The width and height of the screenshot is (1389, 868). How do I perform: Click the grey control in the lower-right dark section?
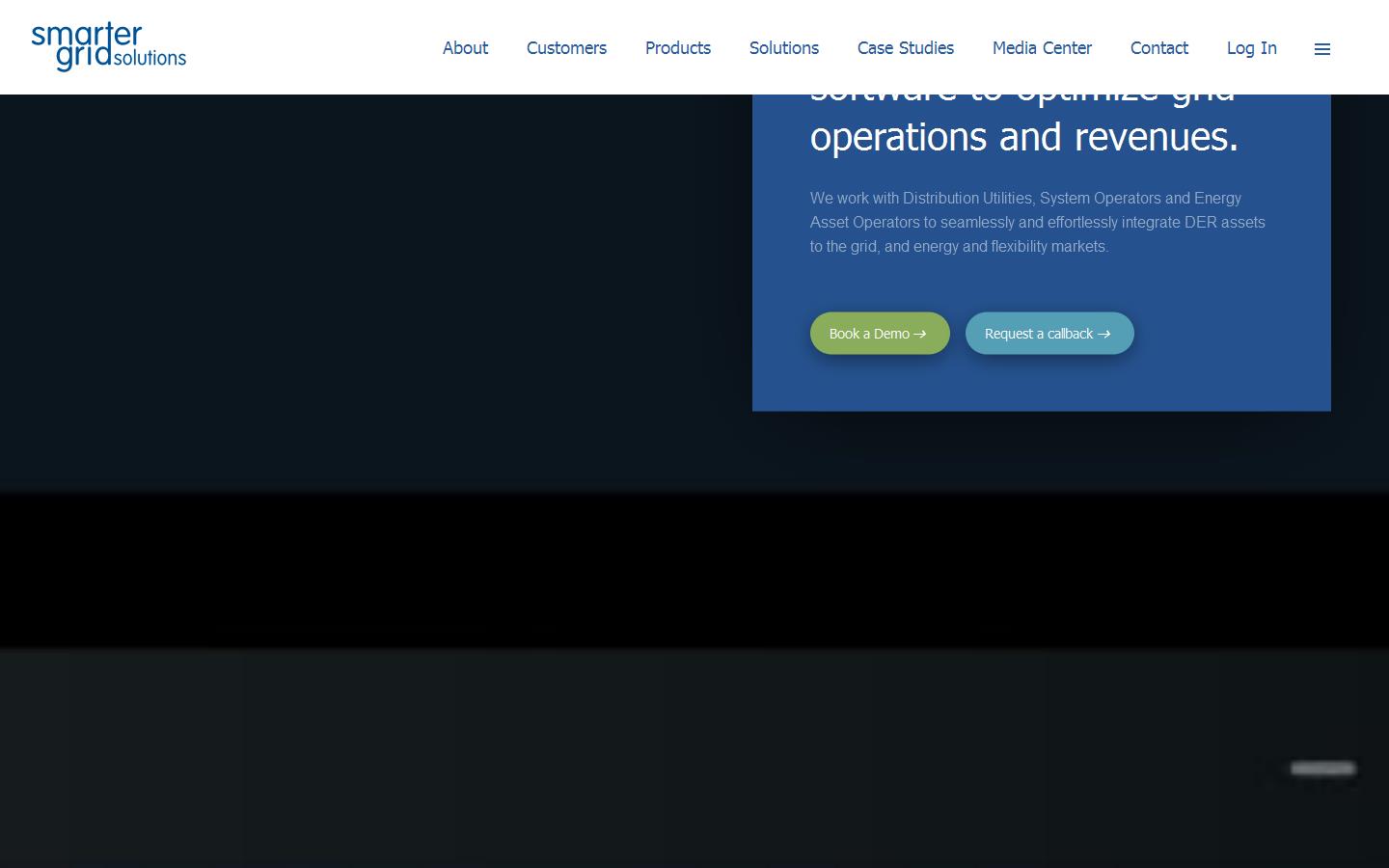(1322, 768)
